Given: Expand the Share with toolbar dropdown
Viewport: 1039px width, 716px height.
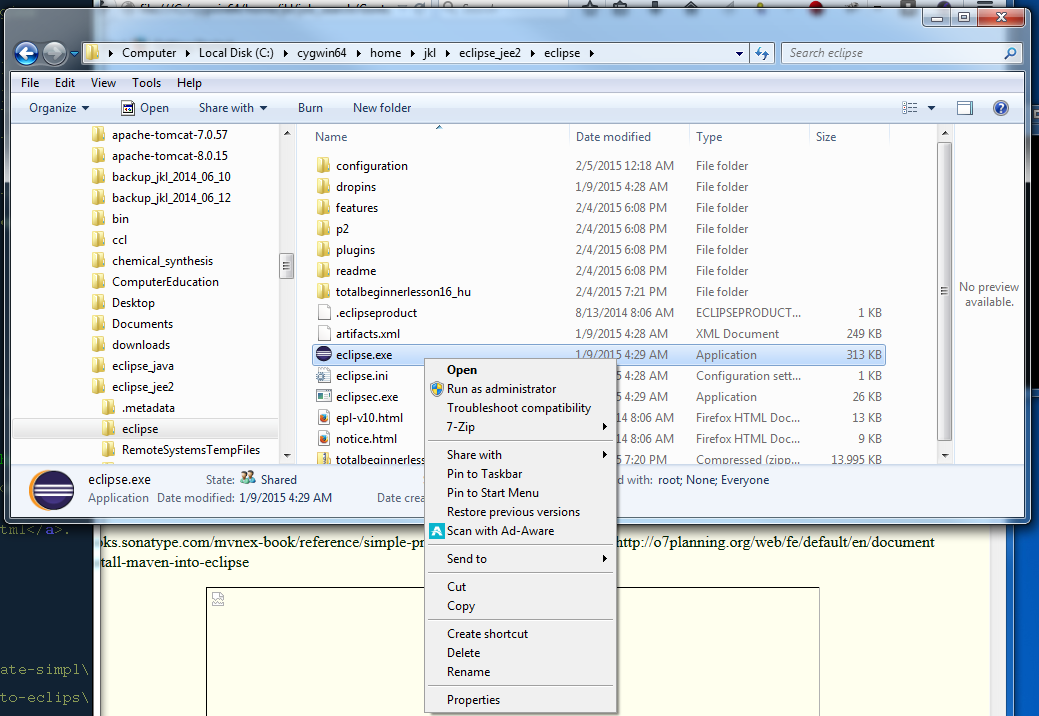Looking at the screenshot, I should click(232, 108).
